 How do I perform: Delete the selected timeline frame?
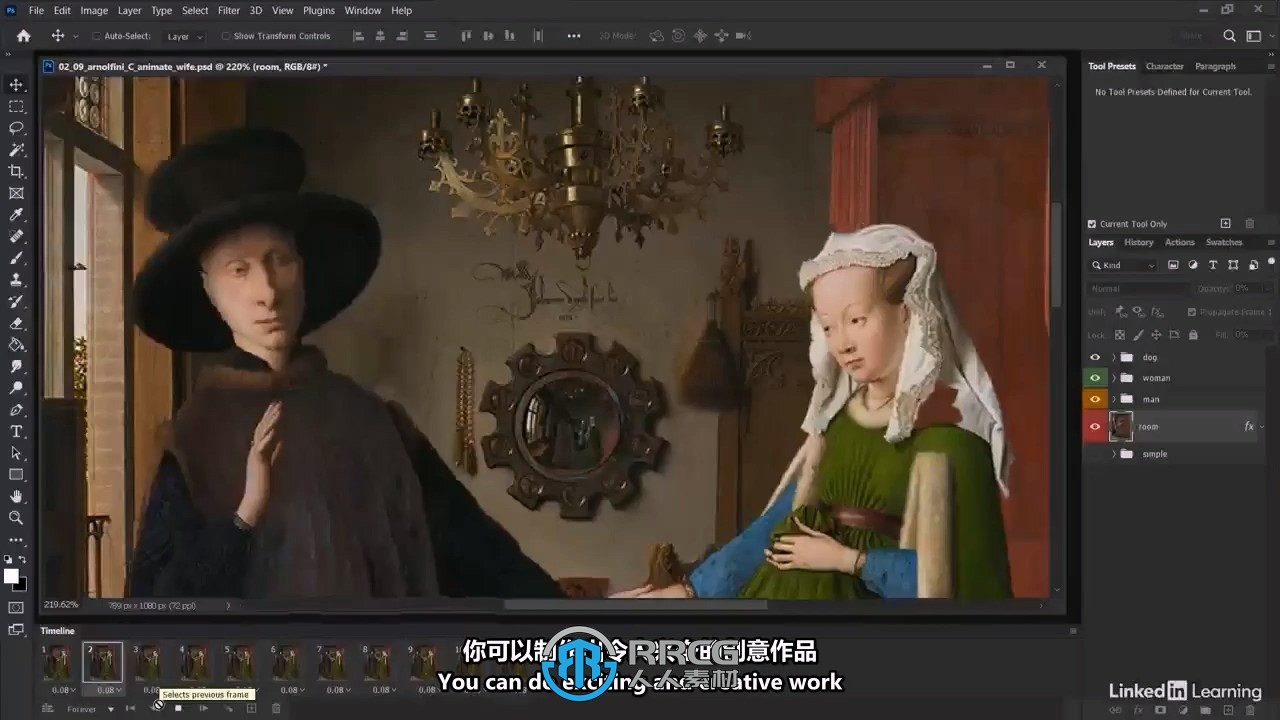click(276, 709)
